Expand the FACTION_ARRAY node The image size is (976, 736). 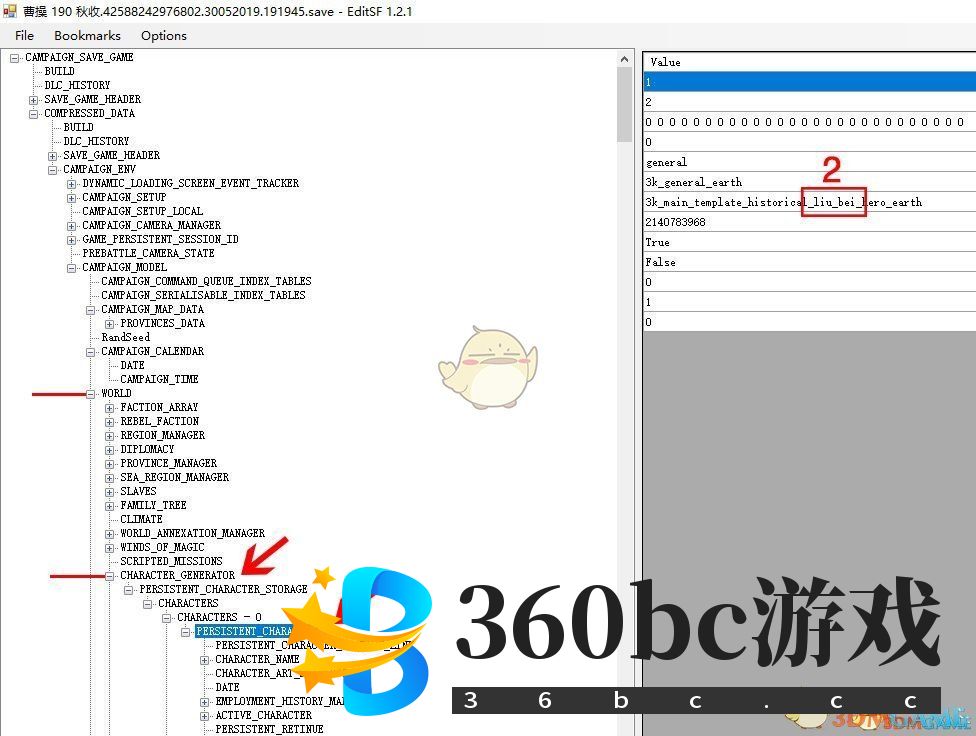coord(110,408)
